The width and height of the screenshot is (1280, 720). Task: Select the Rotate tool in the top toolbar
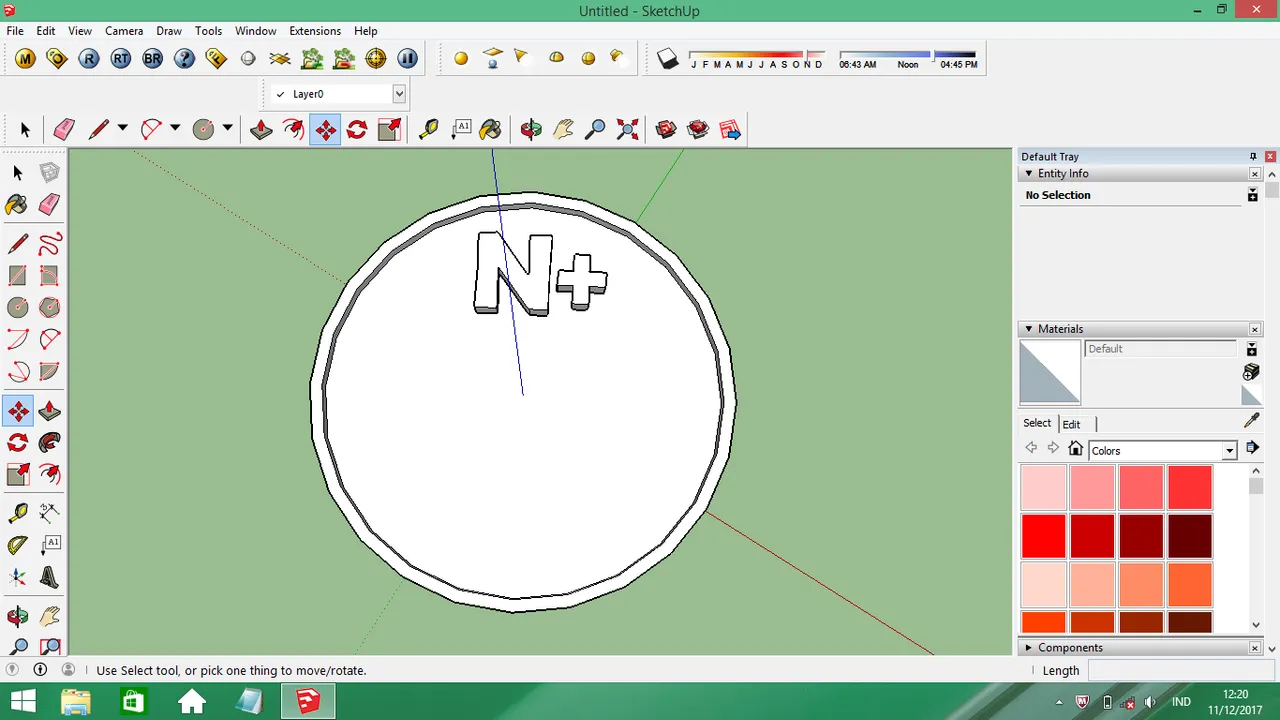tap(357, 129)
